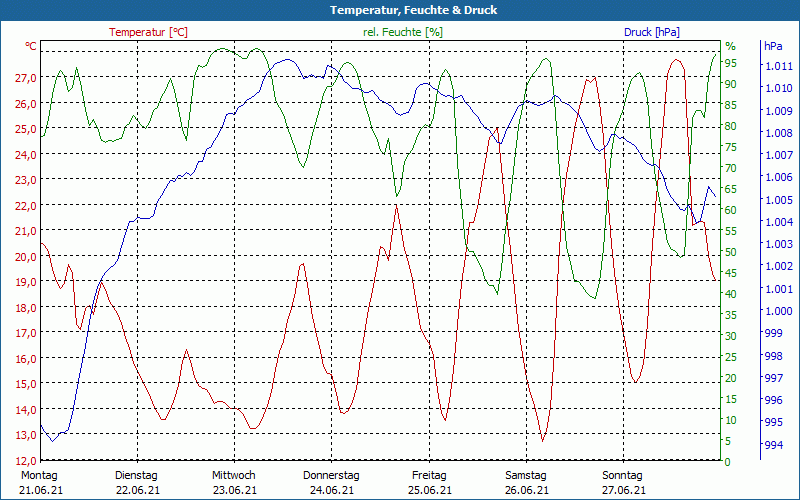Click the '22,0' temperature axis value

pyautogui.click(x=26, y=206)
